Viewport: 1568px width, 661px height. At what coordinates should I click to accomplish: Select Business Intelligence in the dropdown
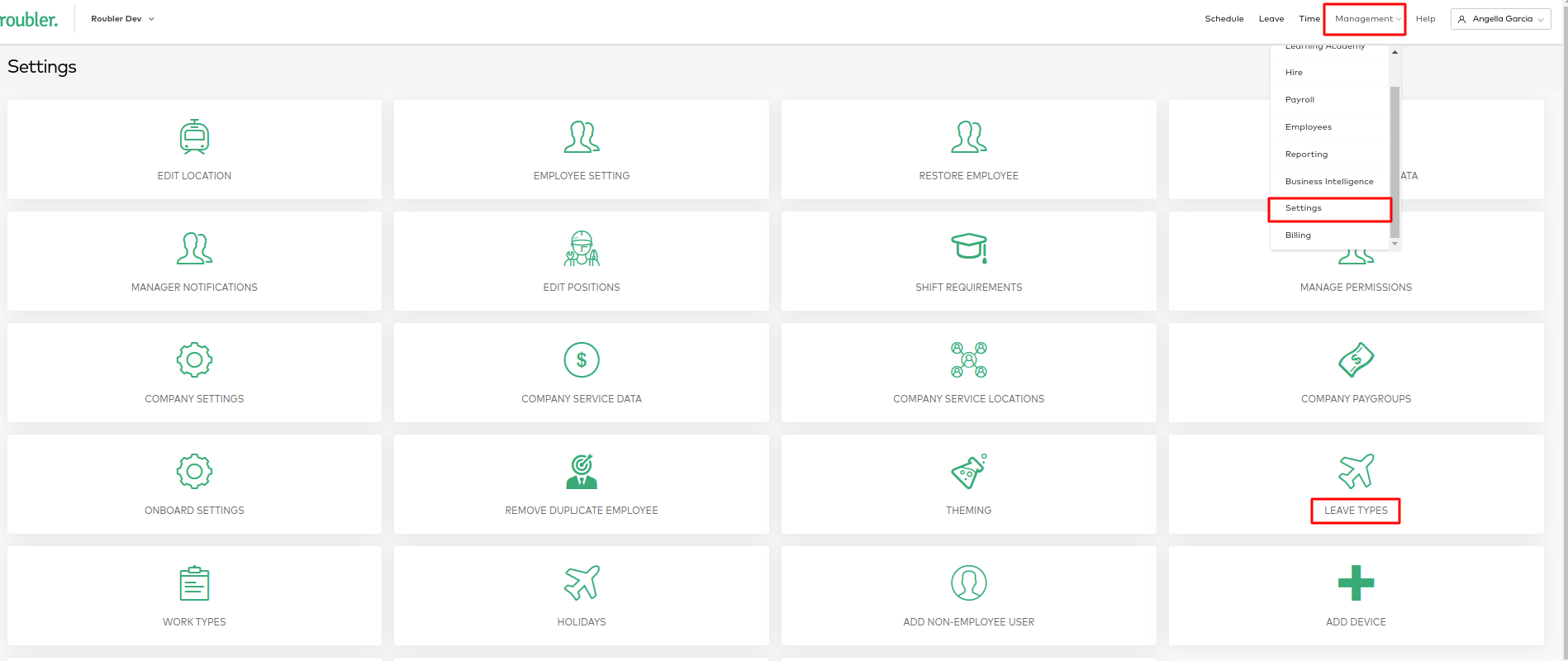(1330, 182)
